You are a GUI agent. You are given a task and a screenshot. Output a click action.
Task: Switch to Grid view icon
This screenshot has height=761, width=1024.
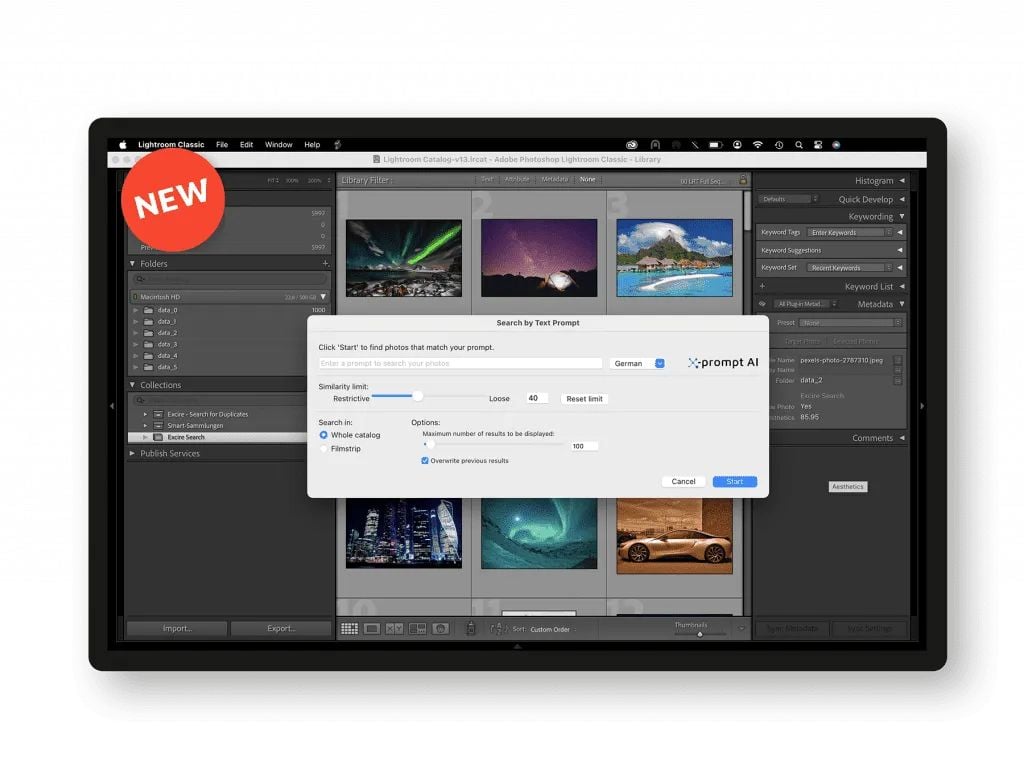pyautogui.click(x=349, y=628)
